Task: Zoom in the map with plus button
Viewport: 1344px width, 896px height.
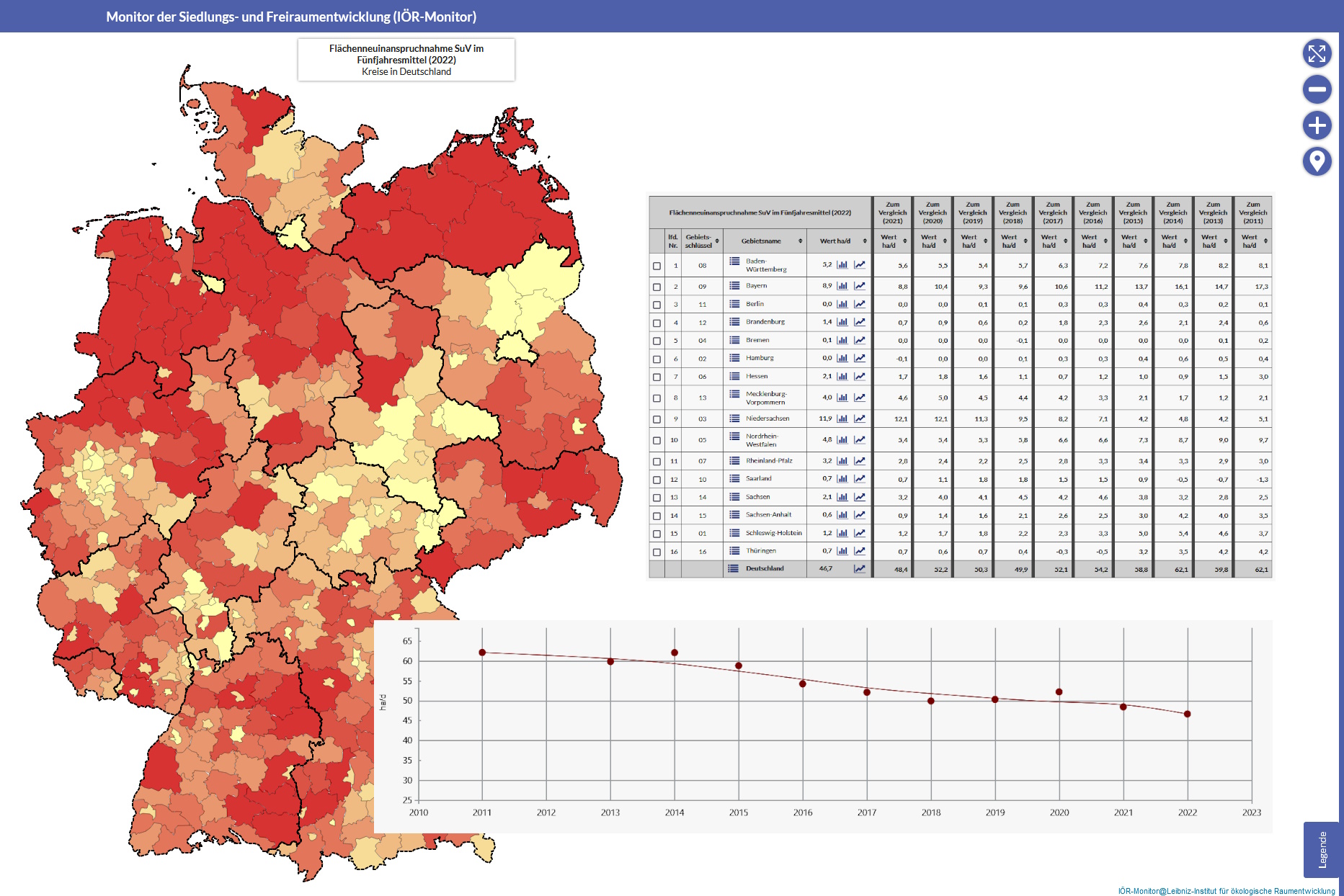Action: 1317,125
